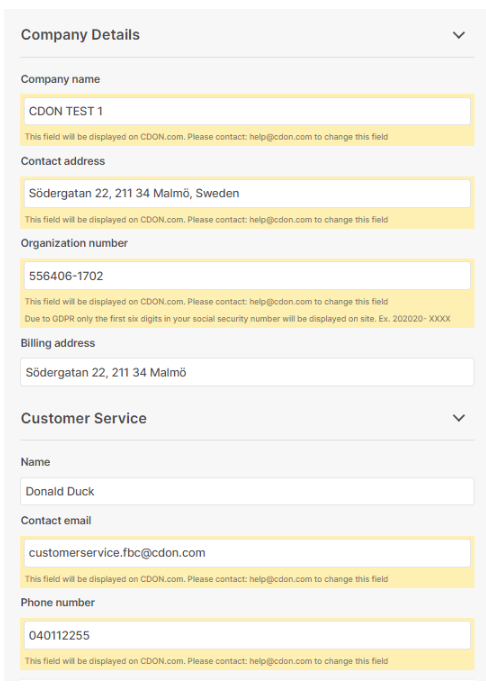This screenshot has width=486, height=689.
Task: Click the Organization number label
Action: click(74, 243)
